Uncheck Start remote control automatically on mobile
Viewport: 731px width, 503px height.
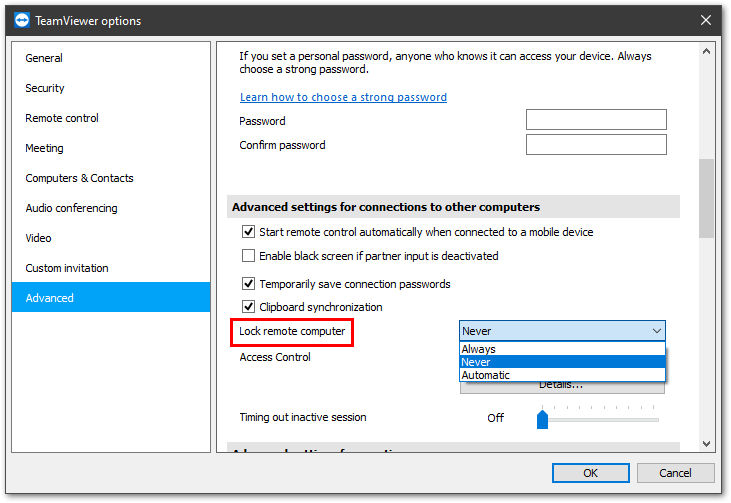tap(248, 232)
